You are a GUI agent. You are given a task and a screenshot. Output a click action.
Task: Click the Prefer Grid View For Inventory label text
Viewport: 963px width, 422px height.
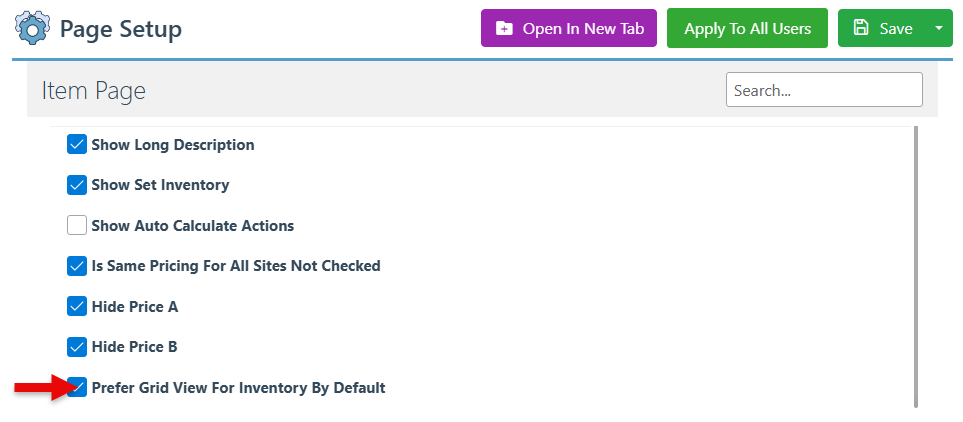pyautogui.click(x=238, y=388)
